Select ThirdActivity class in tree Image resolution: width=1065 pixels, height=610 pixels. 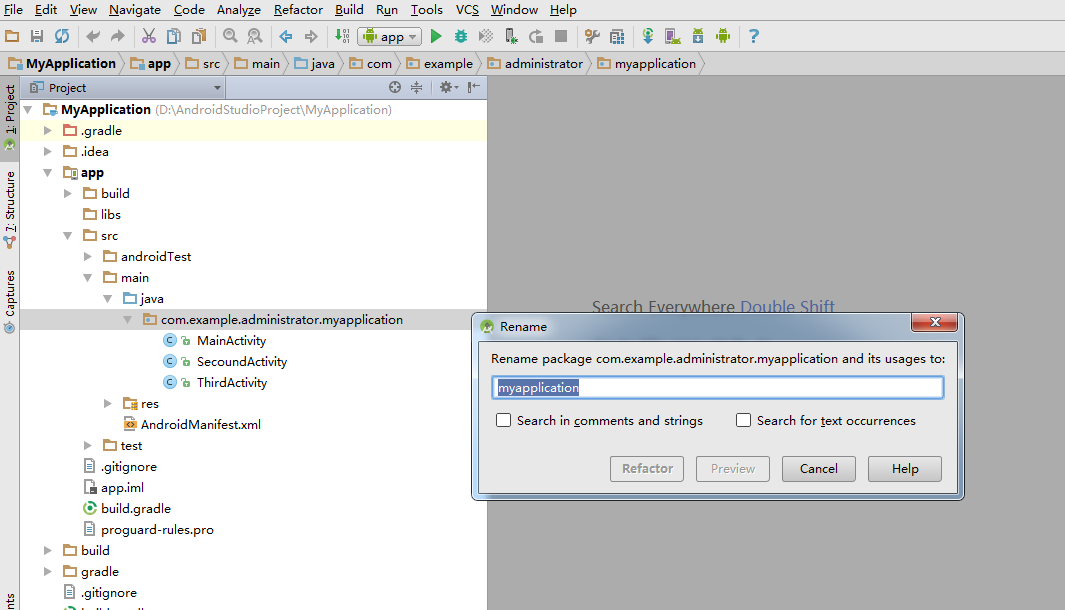[232, 382]
